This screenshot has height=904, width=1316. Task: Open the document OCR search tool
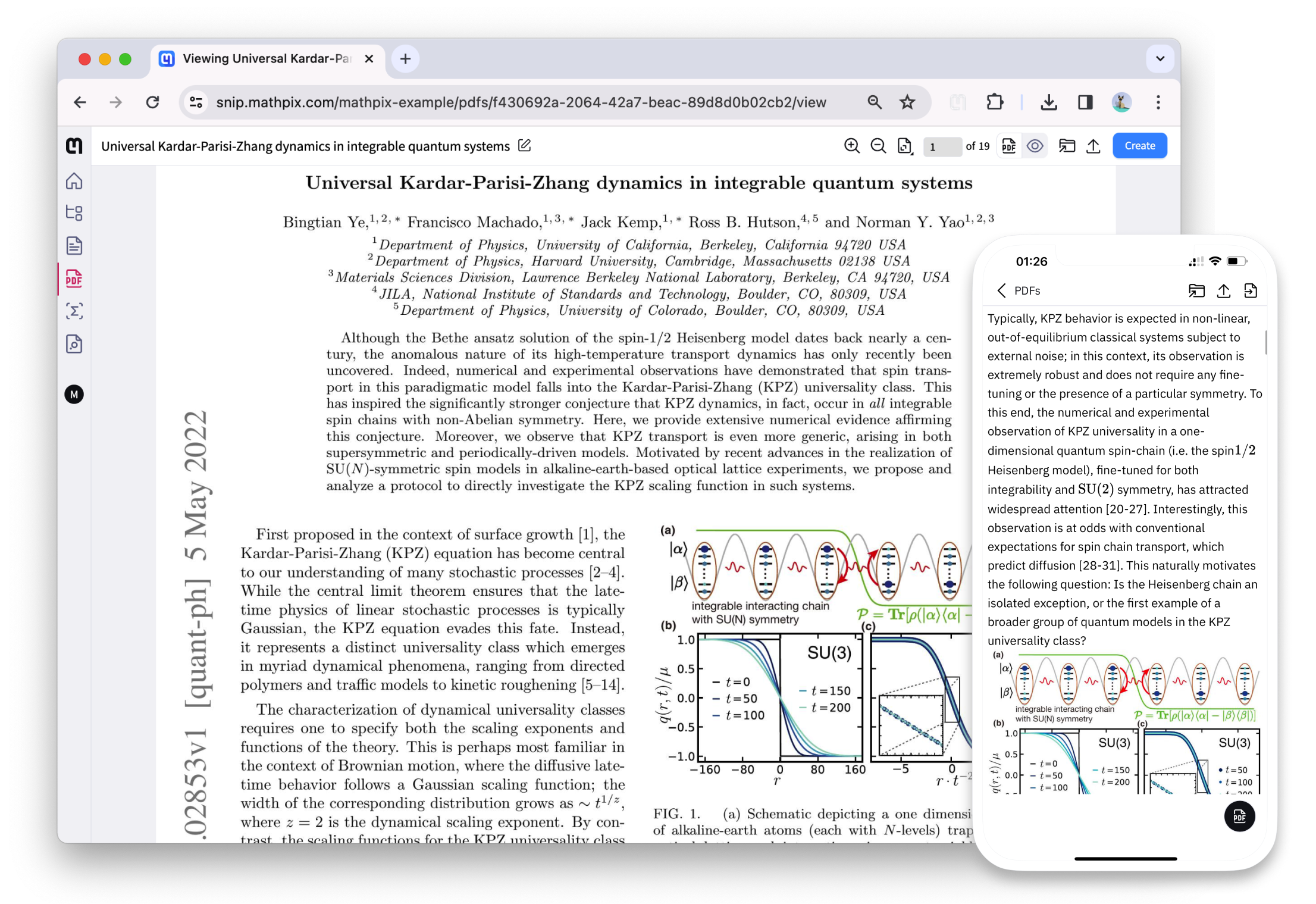pos(74,344)
